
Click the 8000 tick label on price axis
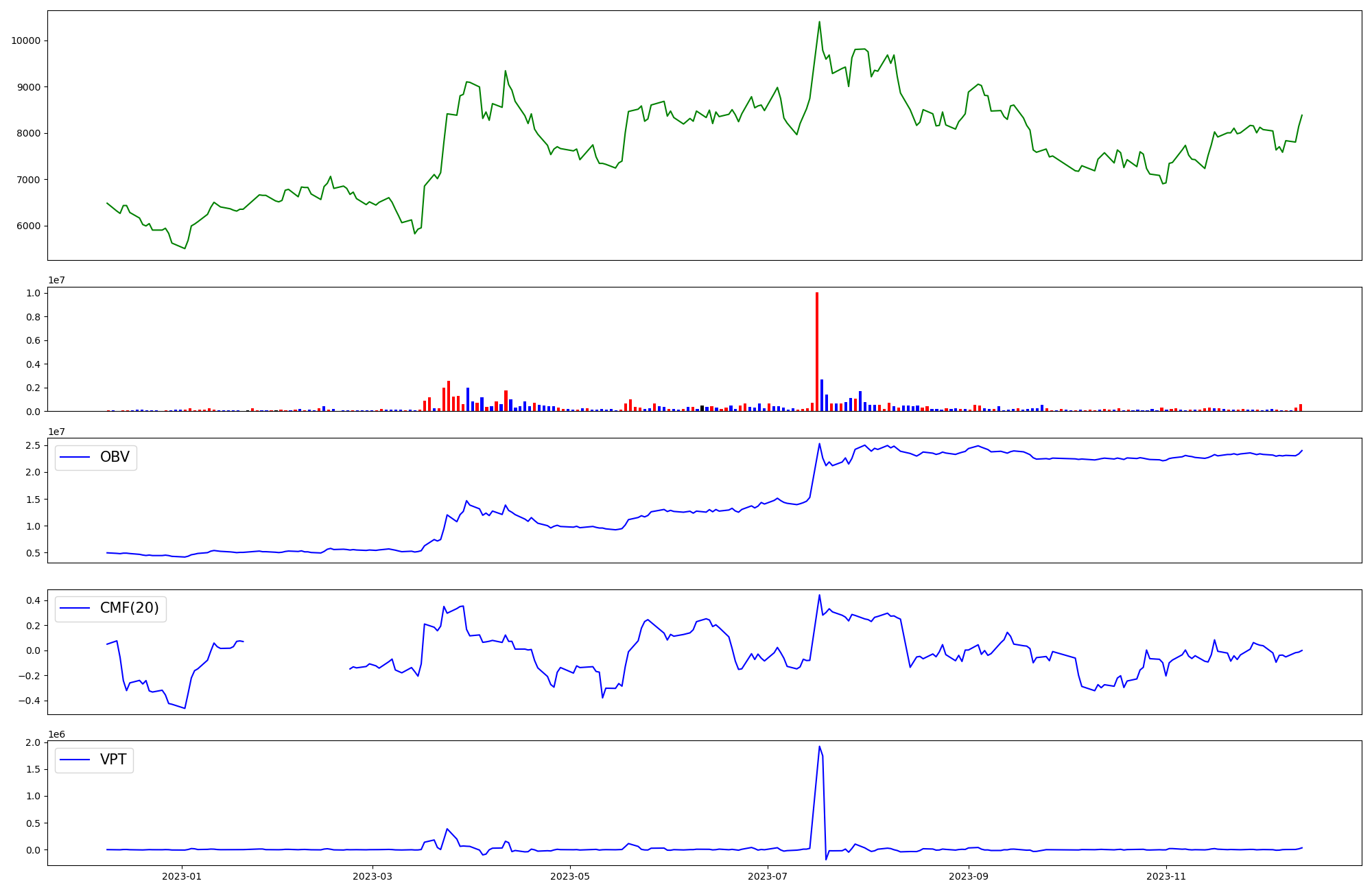pyautogui.click(x=28, y=133)
